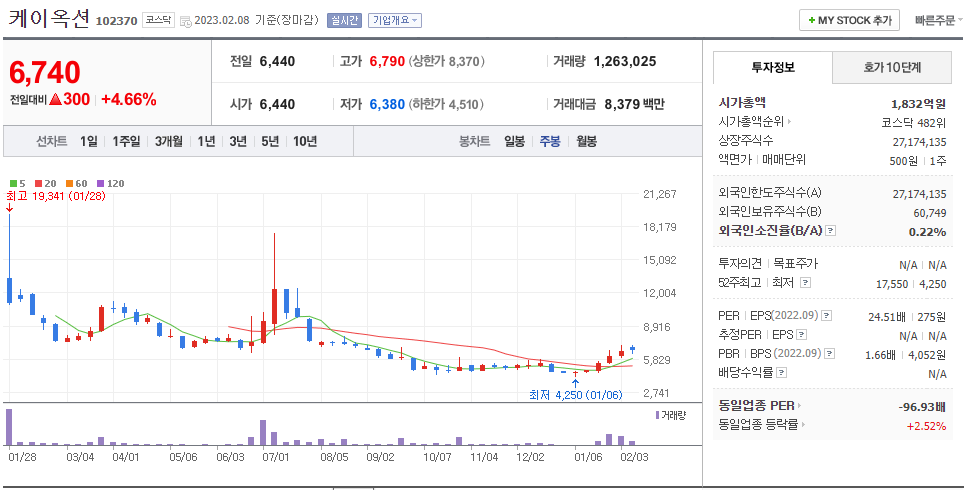Image resolution: width=965 pixels, height=490 pixels.
Task: Click the 상장주식수 value 27,174,135
Action: pyautogui.click(x=919, y=142)
